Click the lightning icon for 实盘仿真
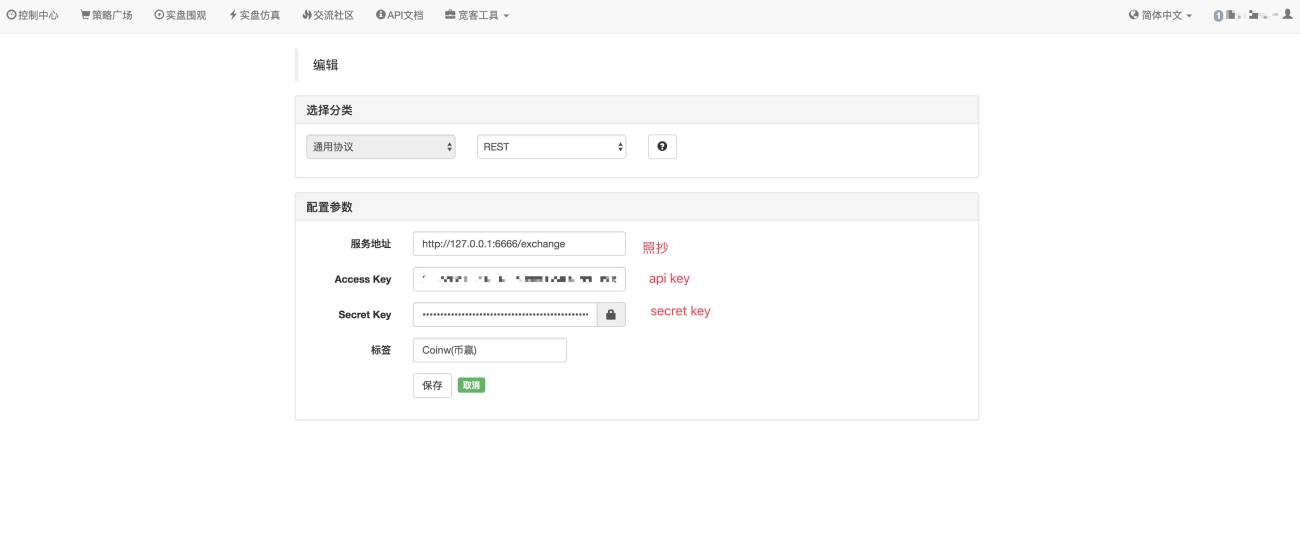1300x546 pixels. [233, 16]
